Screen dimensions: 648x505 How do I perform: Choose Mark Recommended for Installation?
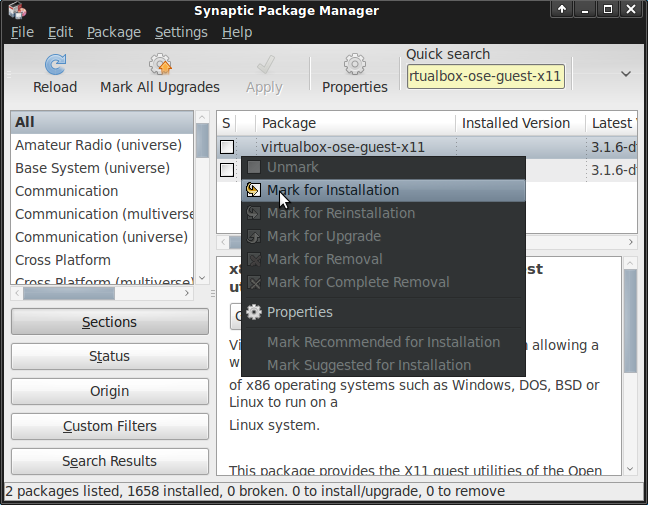[383, 342]
